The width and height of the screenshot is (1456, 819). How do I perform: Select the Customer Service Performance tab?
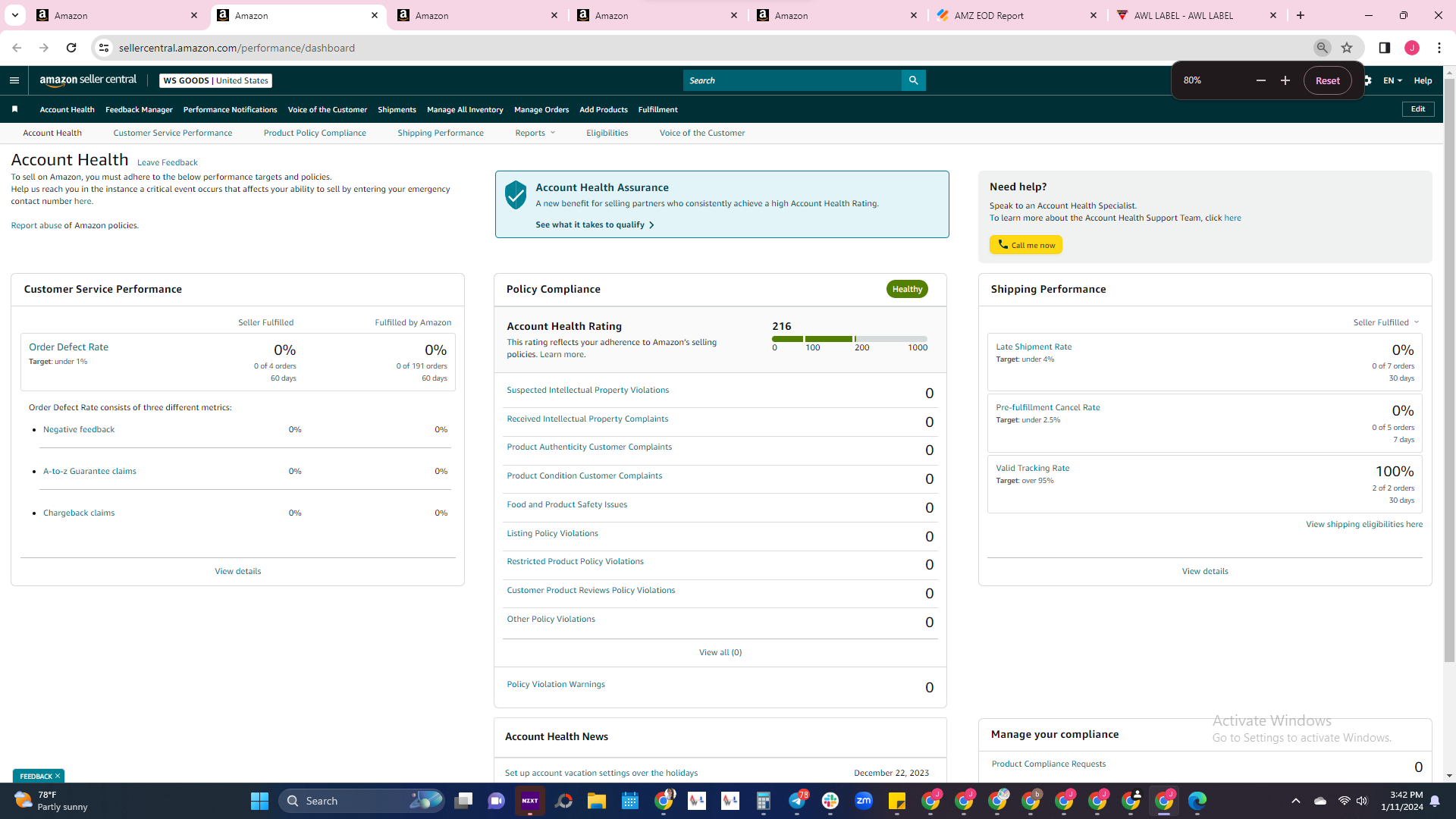(173, 133)
